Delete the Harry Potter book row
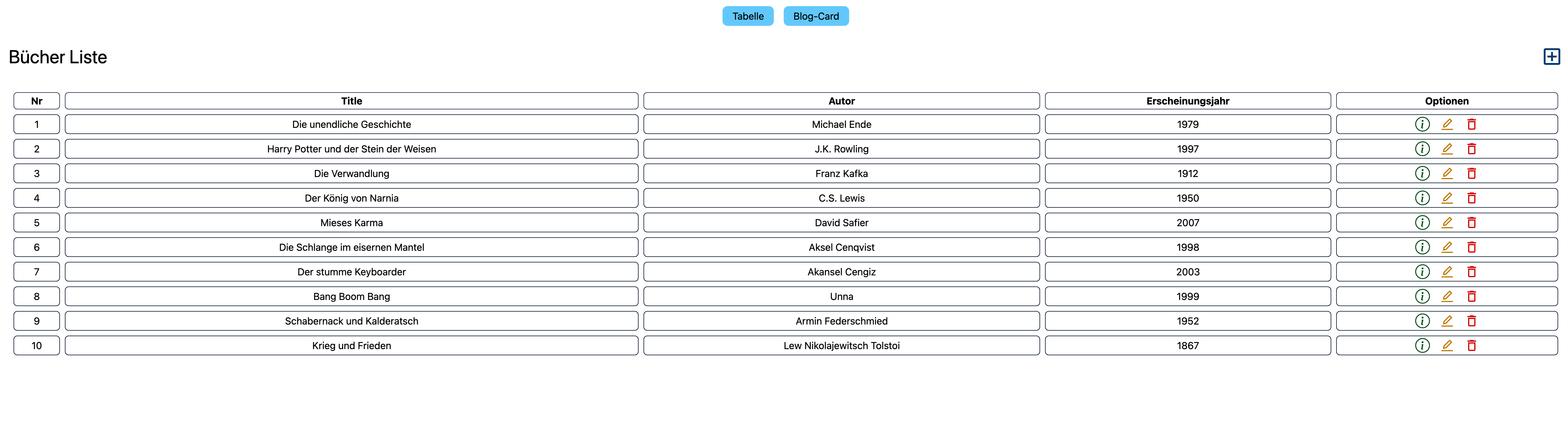The height and width of the screenshot is (445, 1568). click(1471, 148)
